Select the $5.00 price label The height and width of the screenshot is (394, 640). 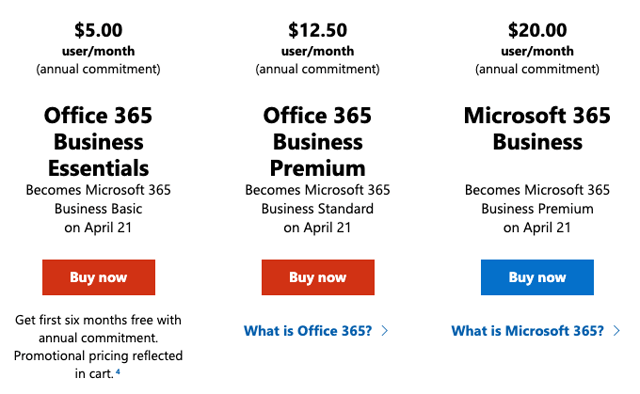pos(98,30)
